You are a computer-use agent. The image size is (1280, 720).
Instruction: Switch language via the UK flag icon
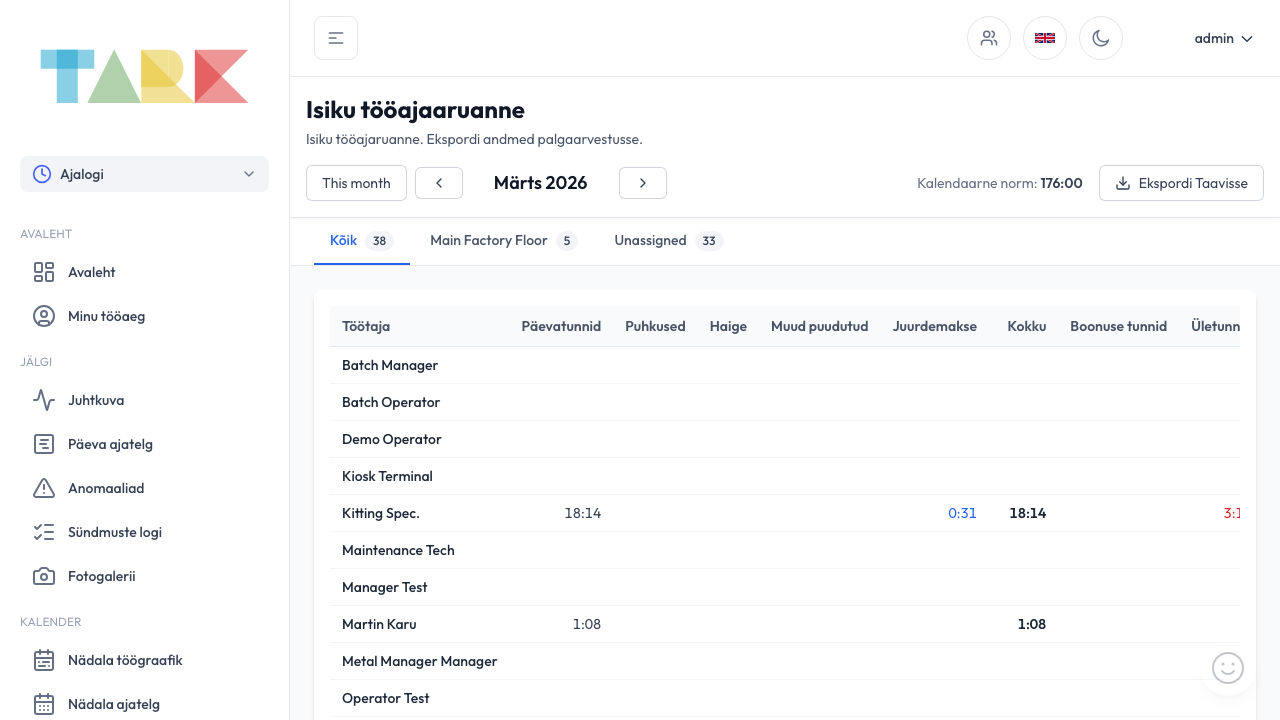pos(1045,38)
